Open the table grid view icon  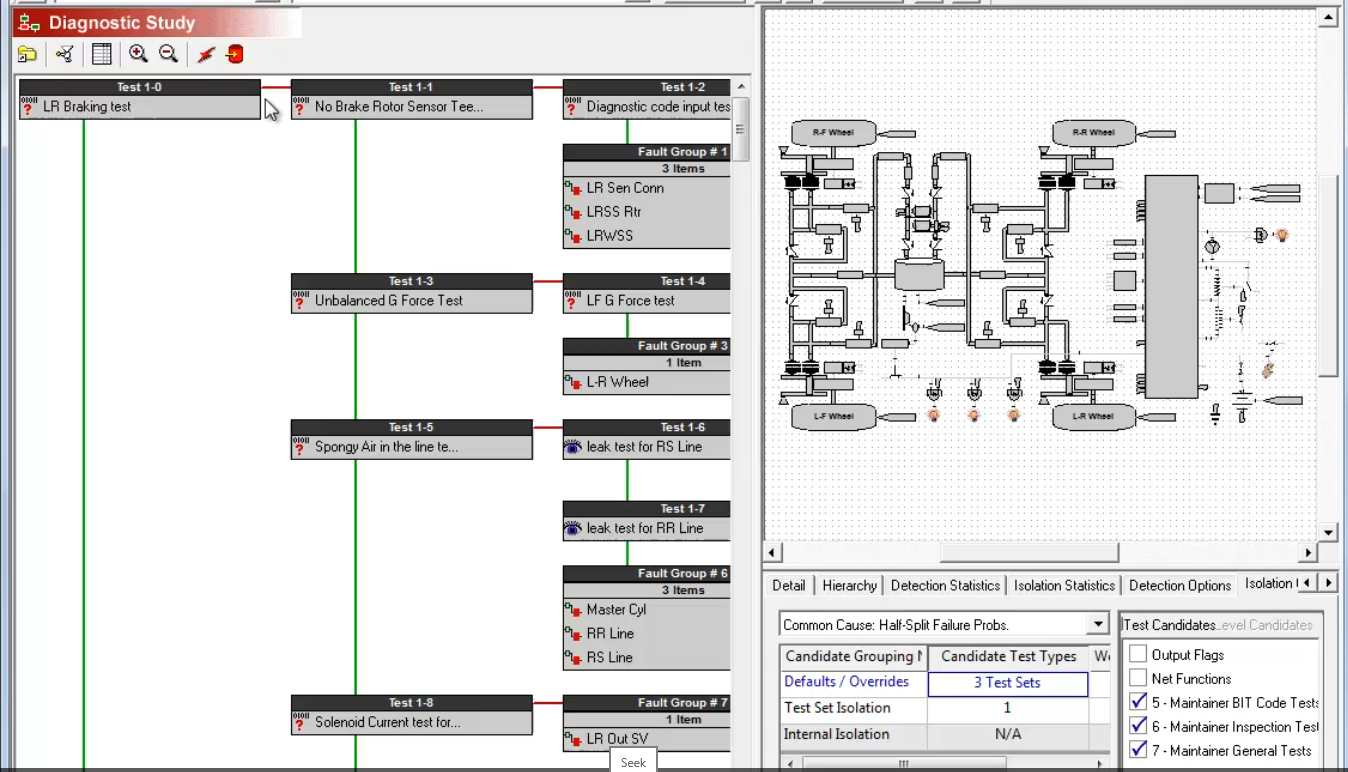pyautogui.click(x=101, y=55)
